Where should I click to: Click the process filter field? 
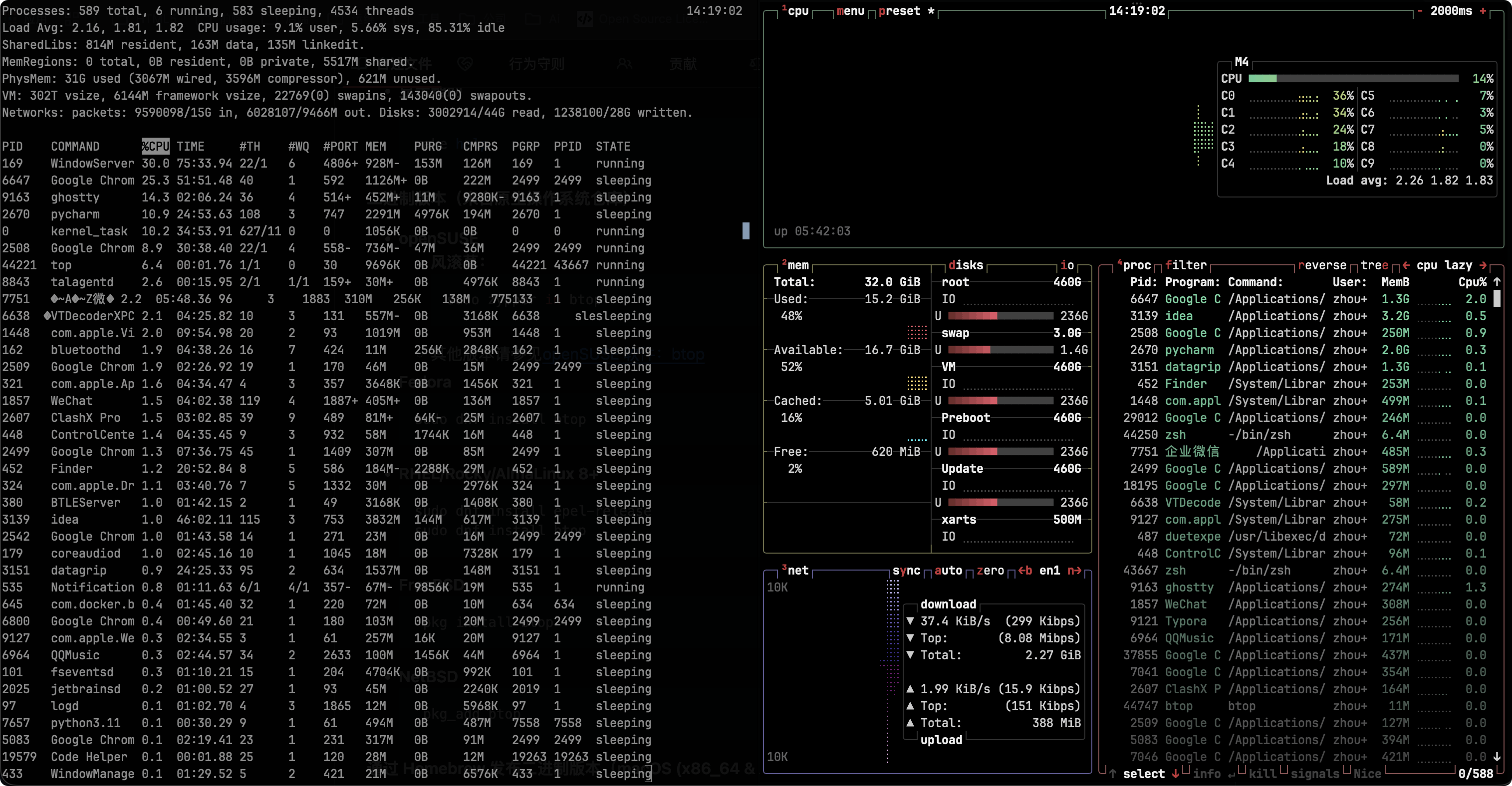1186,265
